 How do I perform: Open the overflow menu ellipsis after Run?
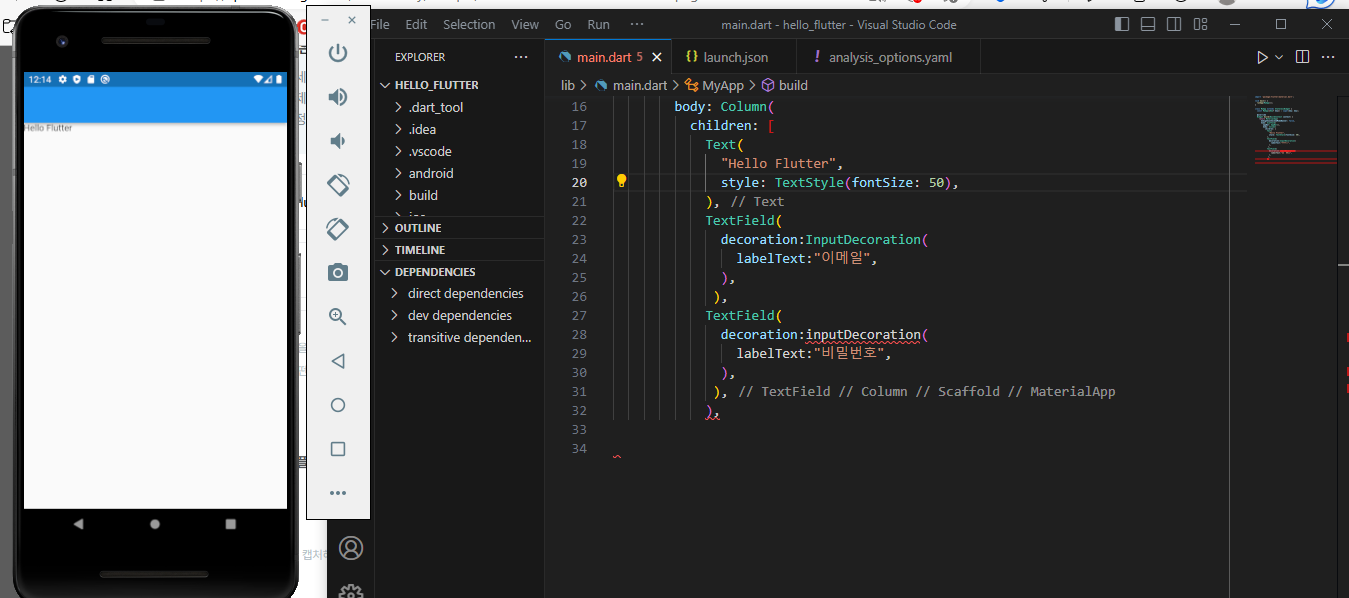tap(637, 24)
